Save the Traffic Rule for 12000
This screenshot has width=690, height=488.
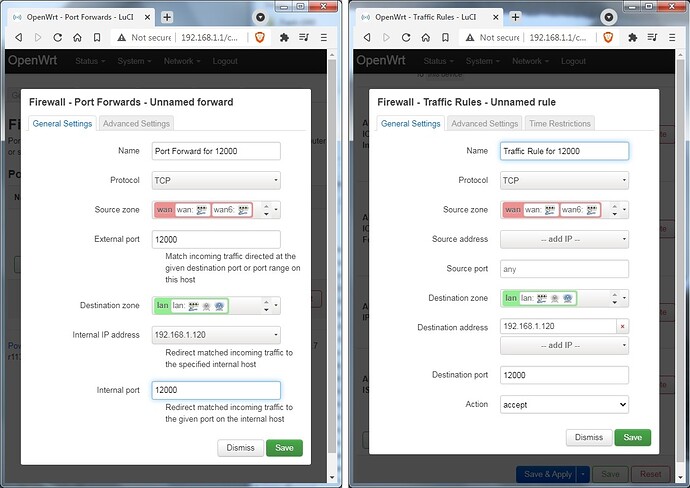click(x=632, y=437)
